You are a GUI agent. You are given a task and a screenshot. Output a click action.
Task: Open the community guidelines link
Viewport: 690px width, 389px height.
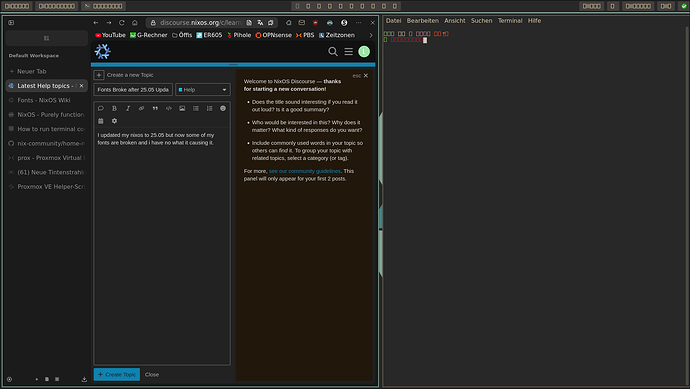point(305,171)
